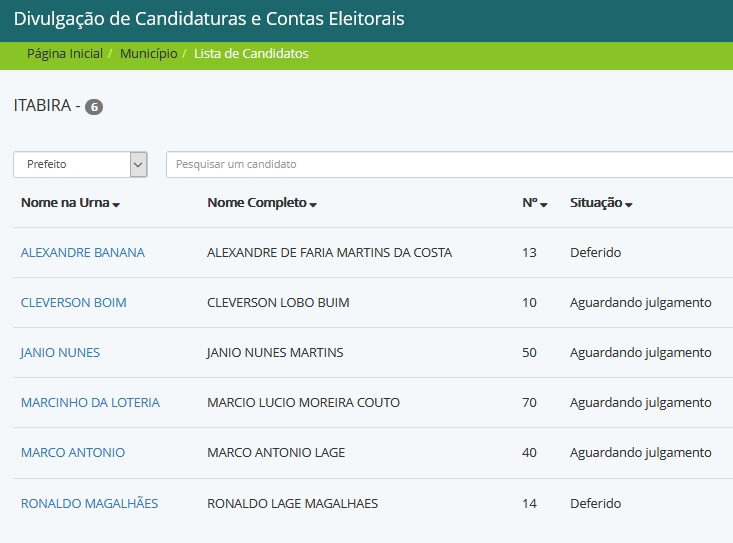Sort by Nº column arrow
Screen dimensions: 733x543
pyautogui.click(x=544, y=204)
